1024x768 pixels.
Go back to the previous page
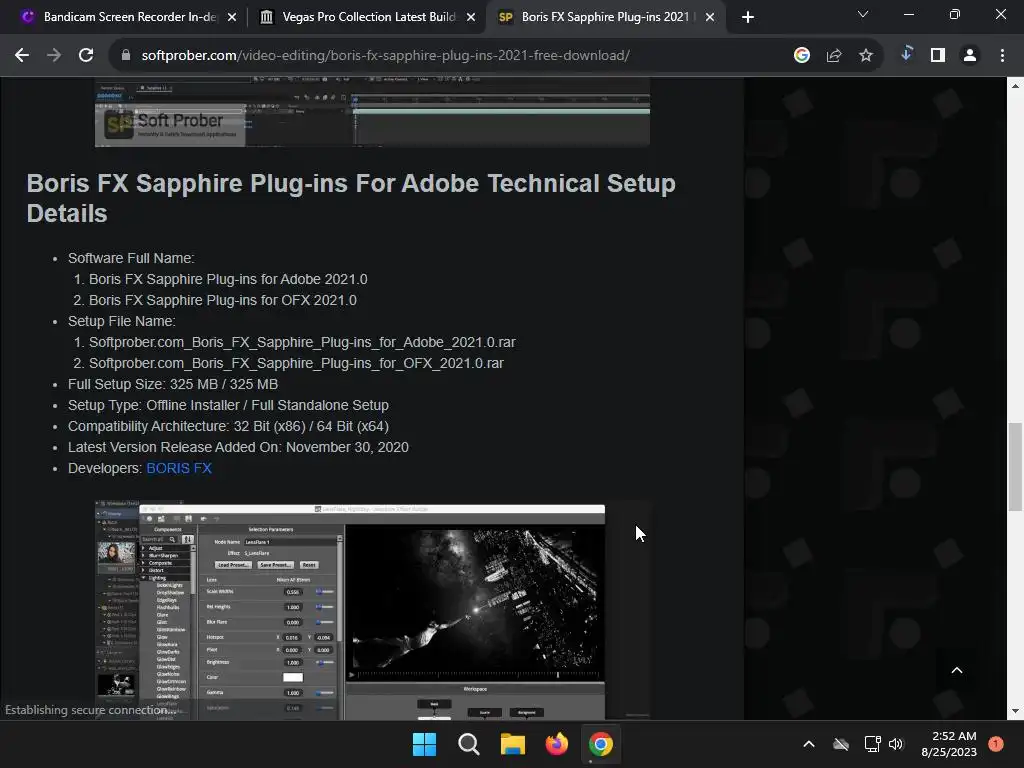(x=22, y=56)
